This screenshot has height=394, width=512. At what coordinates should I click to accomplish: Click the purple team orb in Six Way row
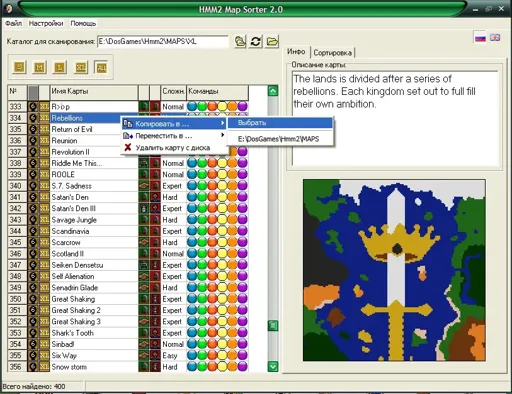point(243,355)
